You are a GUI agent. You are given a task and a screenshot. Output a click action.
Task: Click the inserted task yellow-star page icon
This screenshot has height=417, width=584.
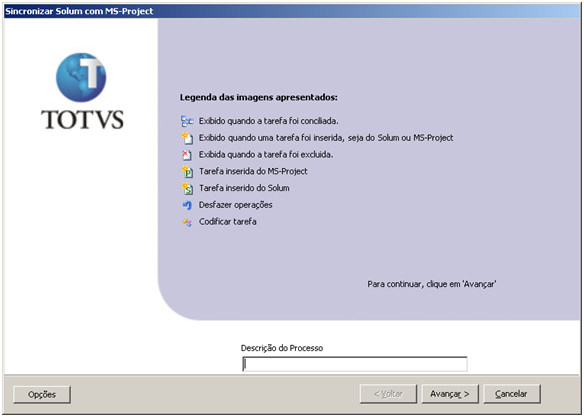(187, 138)
